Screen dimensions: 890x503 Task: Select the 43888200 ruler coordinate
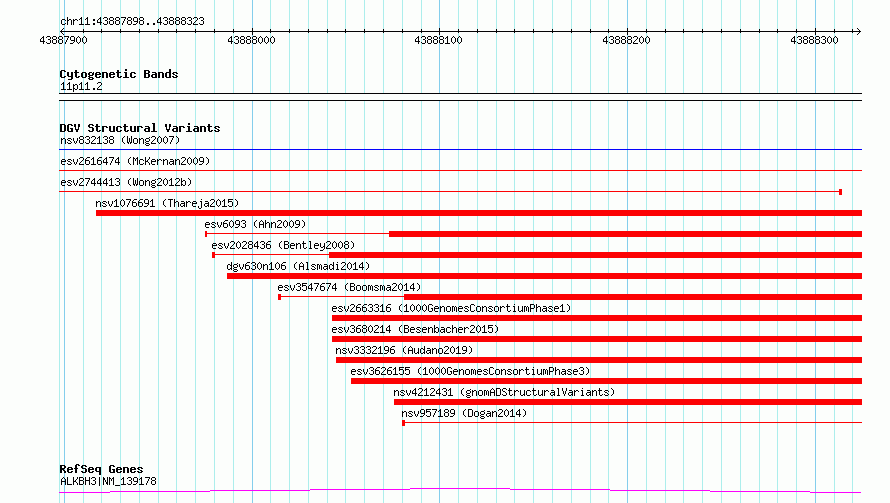point(627,40)
